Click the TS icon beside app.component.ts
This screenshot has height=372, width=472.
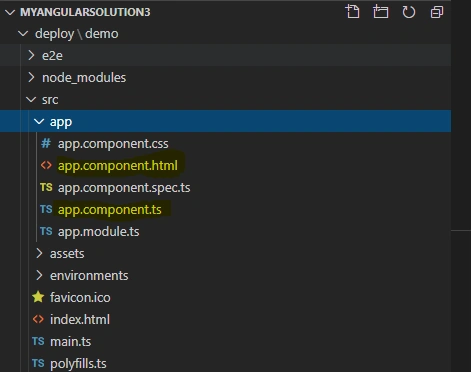pos(46,209)
